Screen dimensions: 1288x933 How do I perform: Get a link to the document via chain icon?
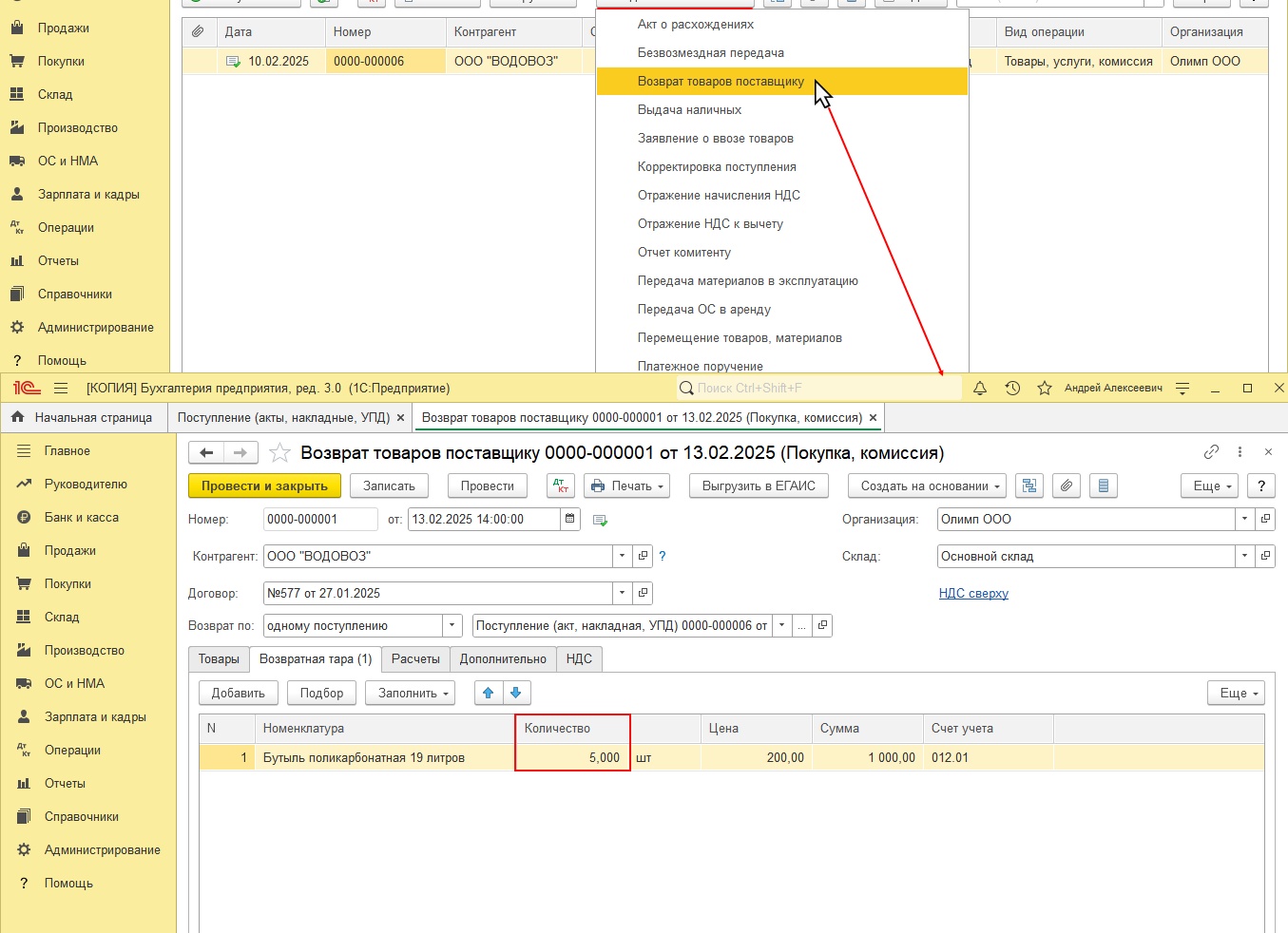(1211, 452)
